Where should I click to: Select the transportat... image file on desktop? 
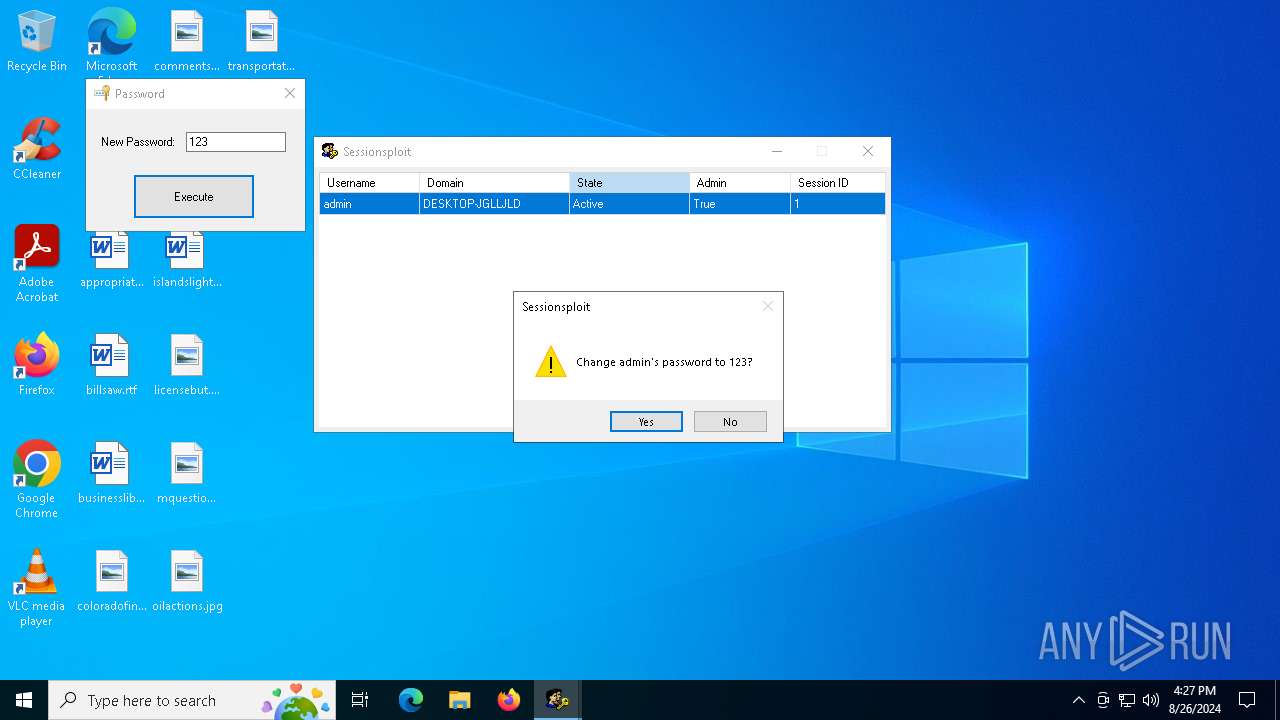coord(261,42)
